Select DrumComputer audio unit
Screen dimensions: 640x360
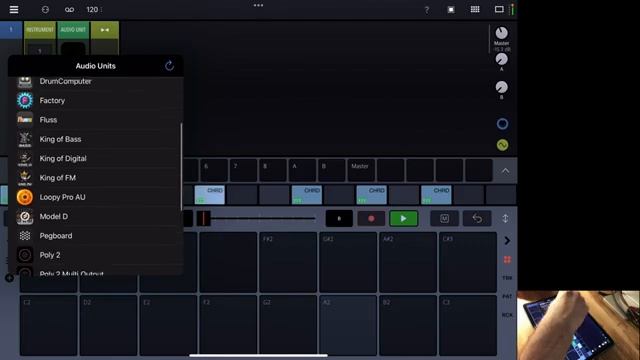click(95, 81)
